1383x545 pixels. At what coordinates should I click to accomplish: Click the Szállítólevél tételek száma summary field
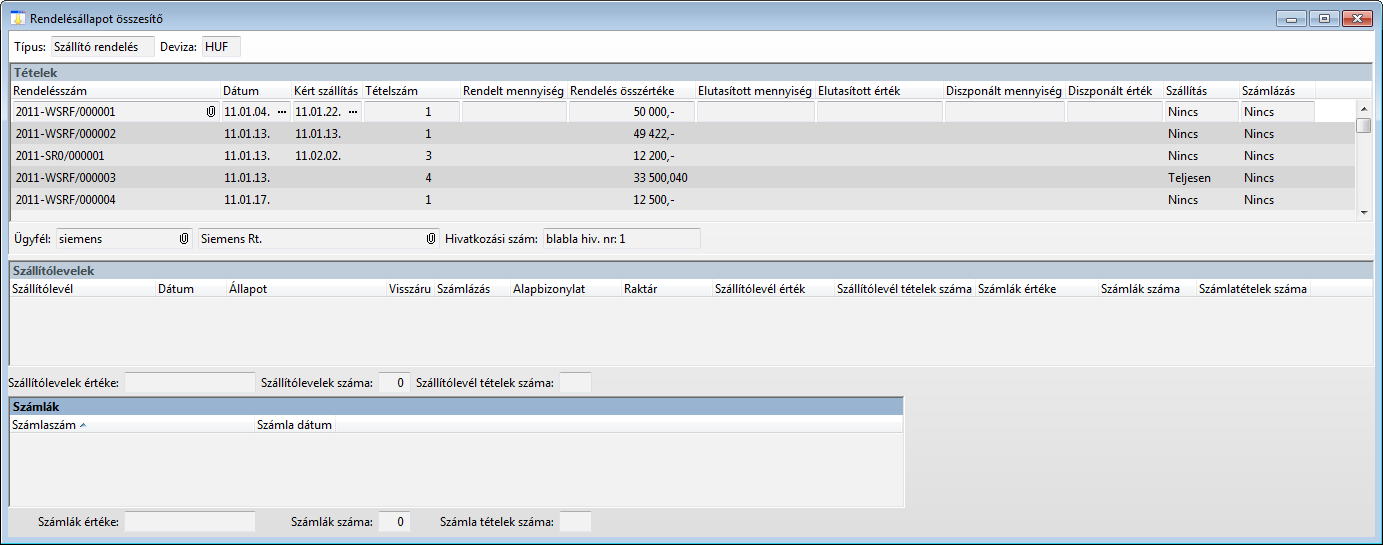pyautogui.click(x=575, y=382)
